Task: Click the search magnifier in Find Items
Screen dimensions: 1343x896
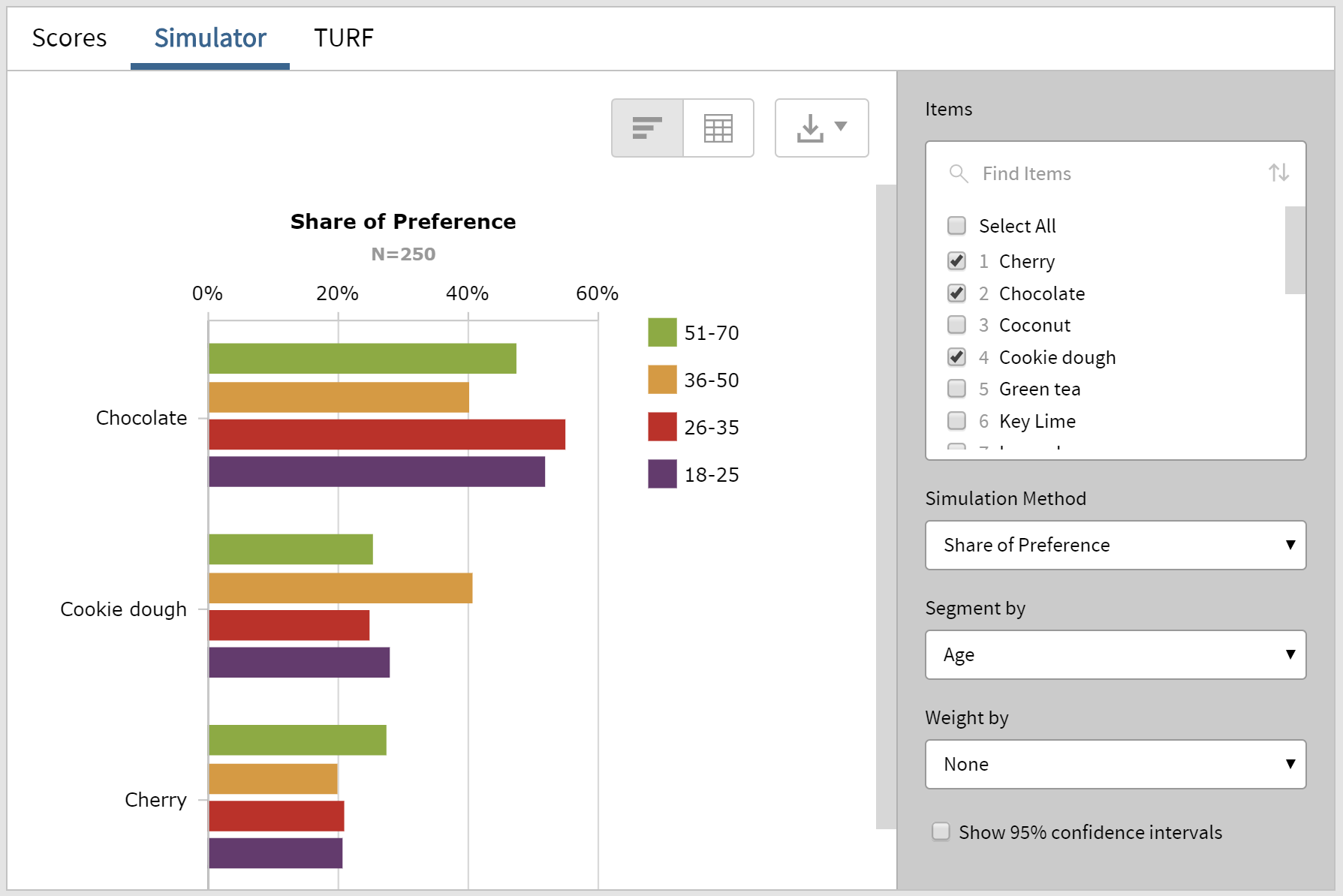Action: [x=958, y=173]
